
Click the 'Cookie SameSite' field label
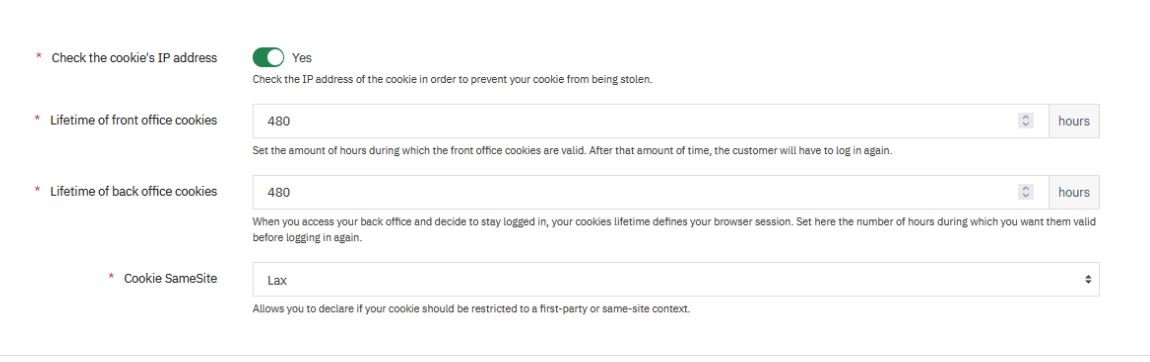coord(170,278)
